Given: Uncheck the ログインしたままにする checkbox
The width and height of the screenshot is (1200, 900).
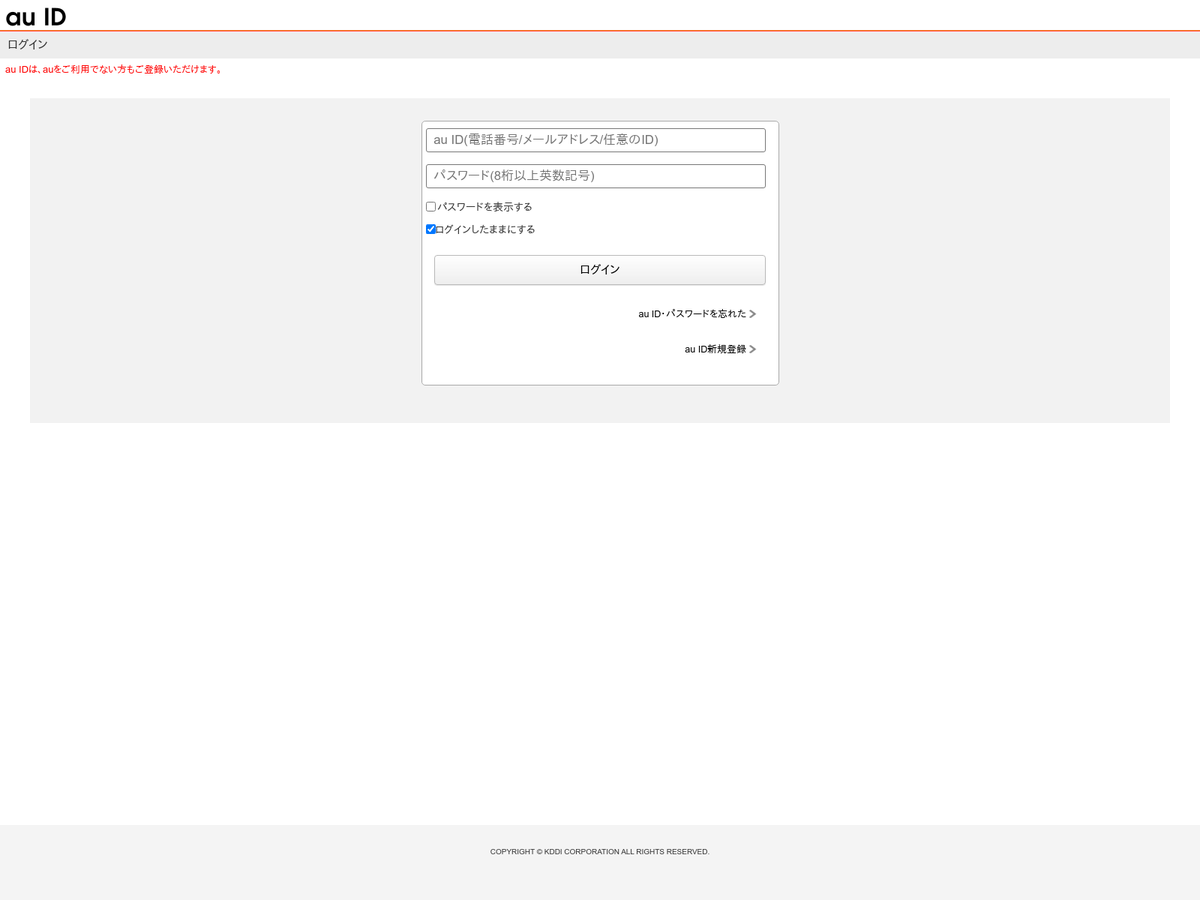Looking at the screenshot, I should click(431, 229).
